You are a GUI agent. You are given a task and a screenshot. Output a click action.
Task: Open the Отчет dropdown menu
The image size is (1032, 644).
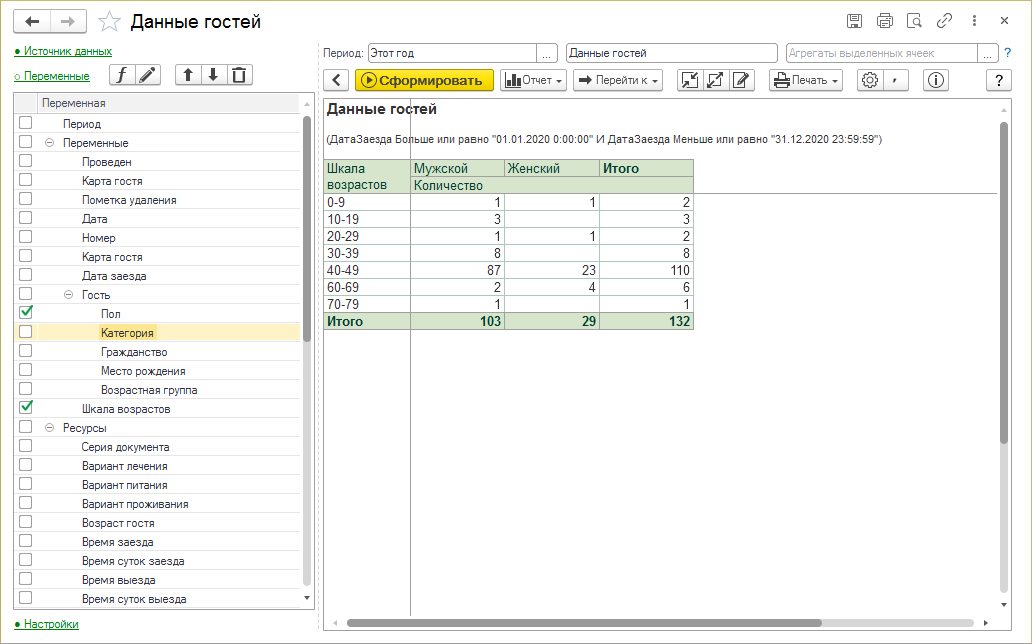coord(534,81)
